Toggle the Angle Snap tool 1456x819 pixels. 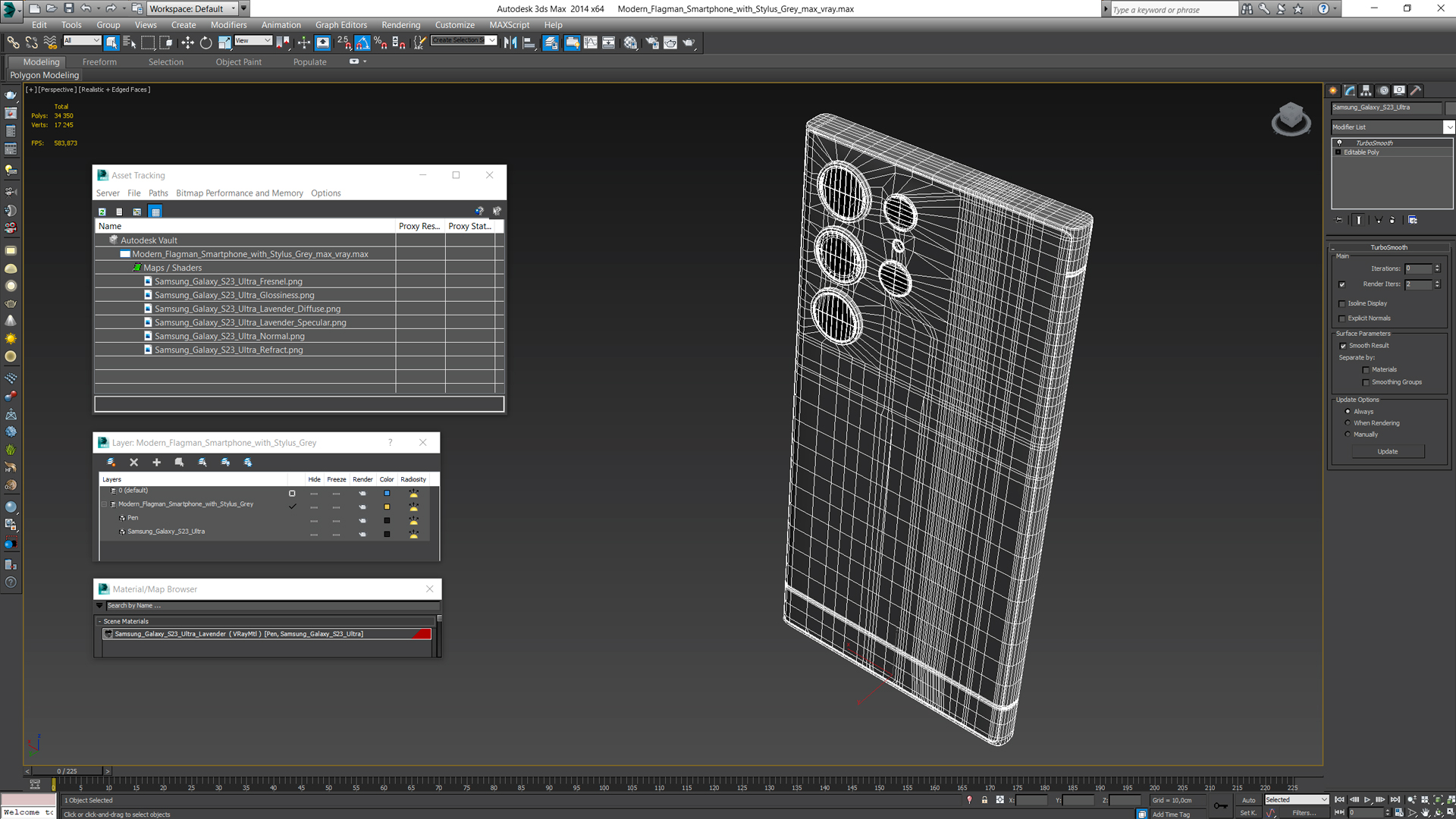(362, 42)
